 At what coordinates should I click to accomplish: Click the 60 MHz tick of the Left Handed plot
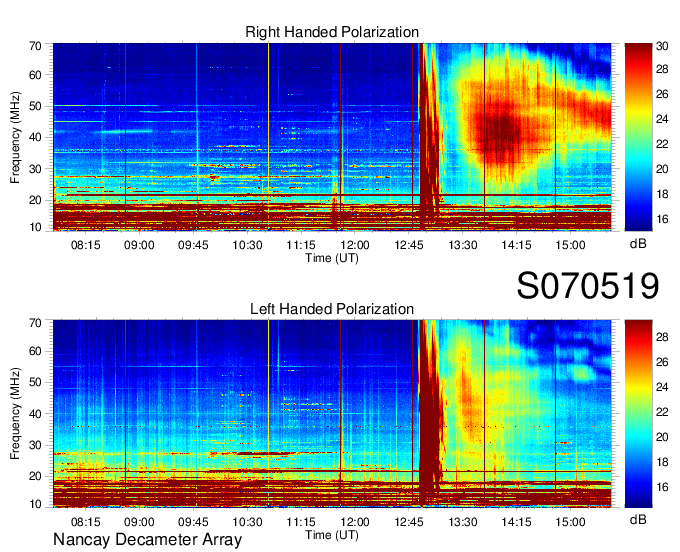(35, 352)
